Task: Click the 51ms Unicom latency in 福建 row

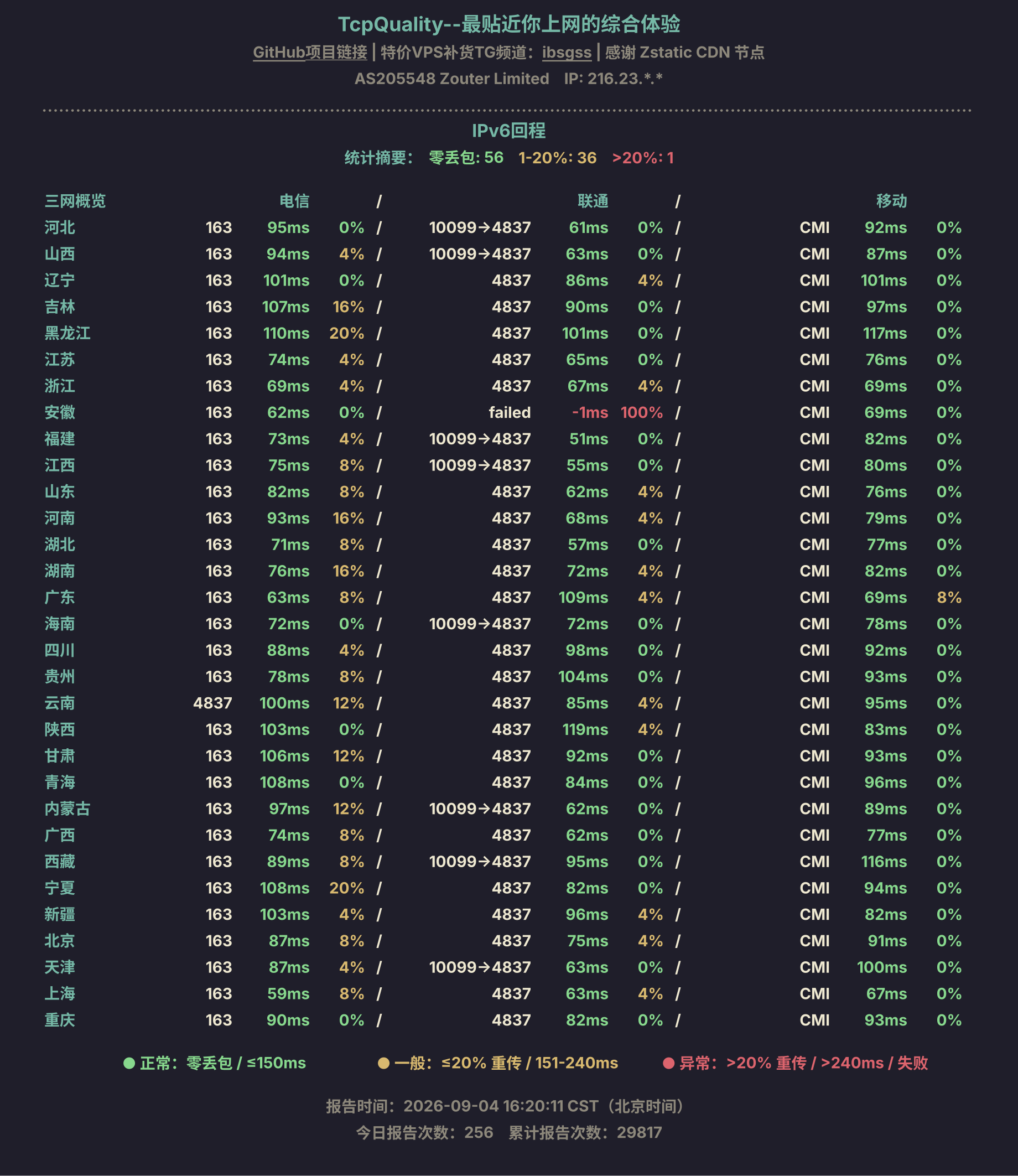Action: (589, 439)
